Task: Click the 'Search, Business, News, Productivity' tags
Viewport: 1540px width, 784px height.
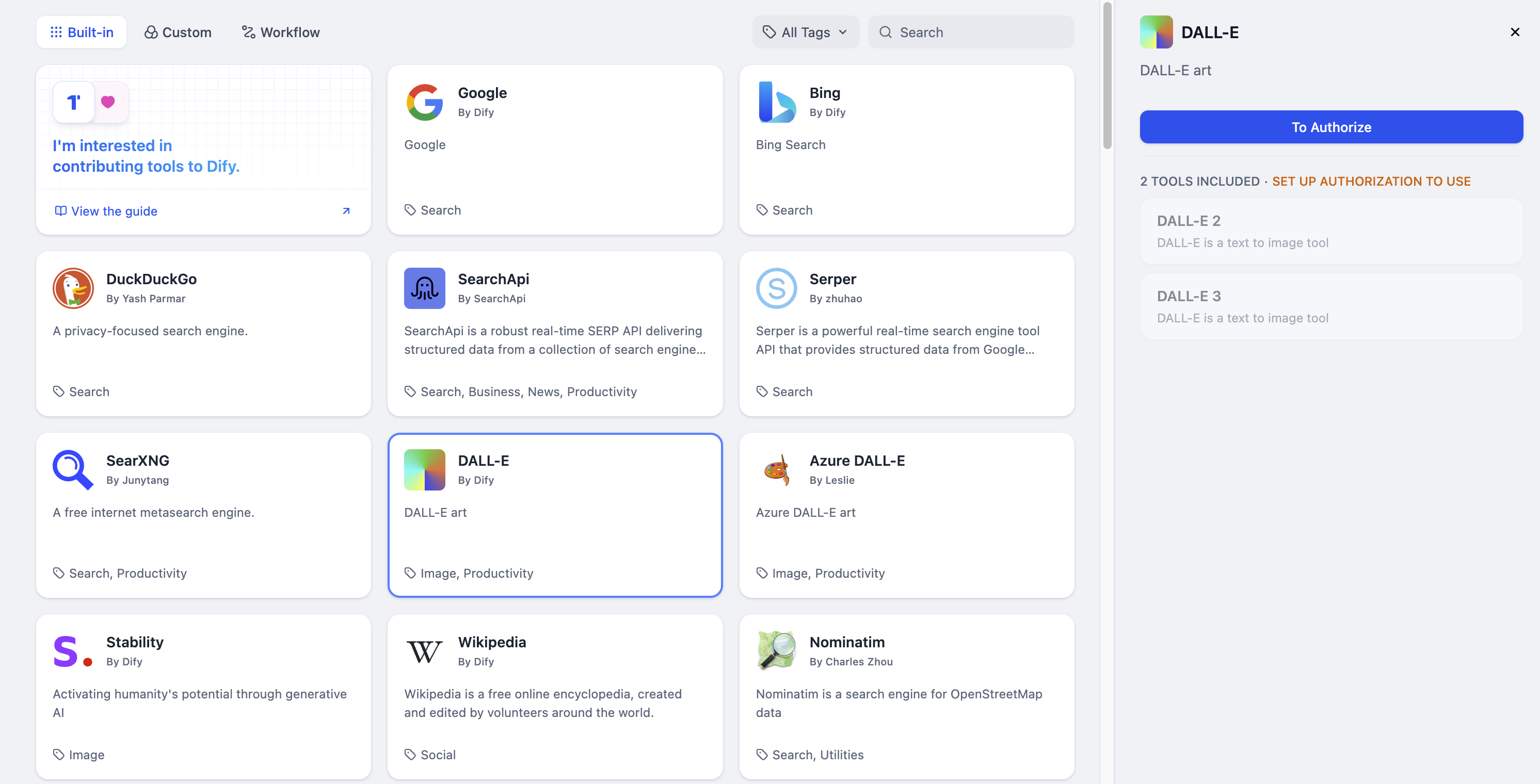Action: point(528,391)
